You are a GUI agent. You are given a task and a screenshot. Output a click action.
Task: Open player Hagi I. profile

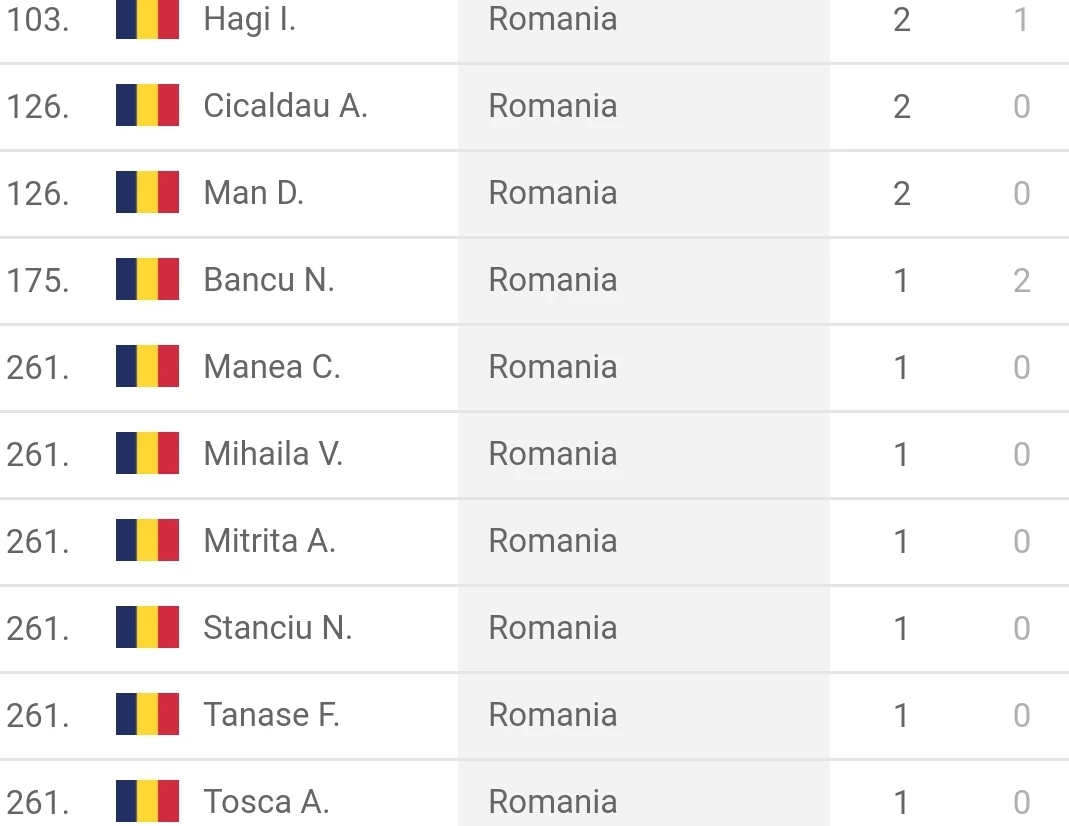(250, 20)
